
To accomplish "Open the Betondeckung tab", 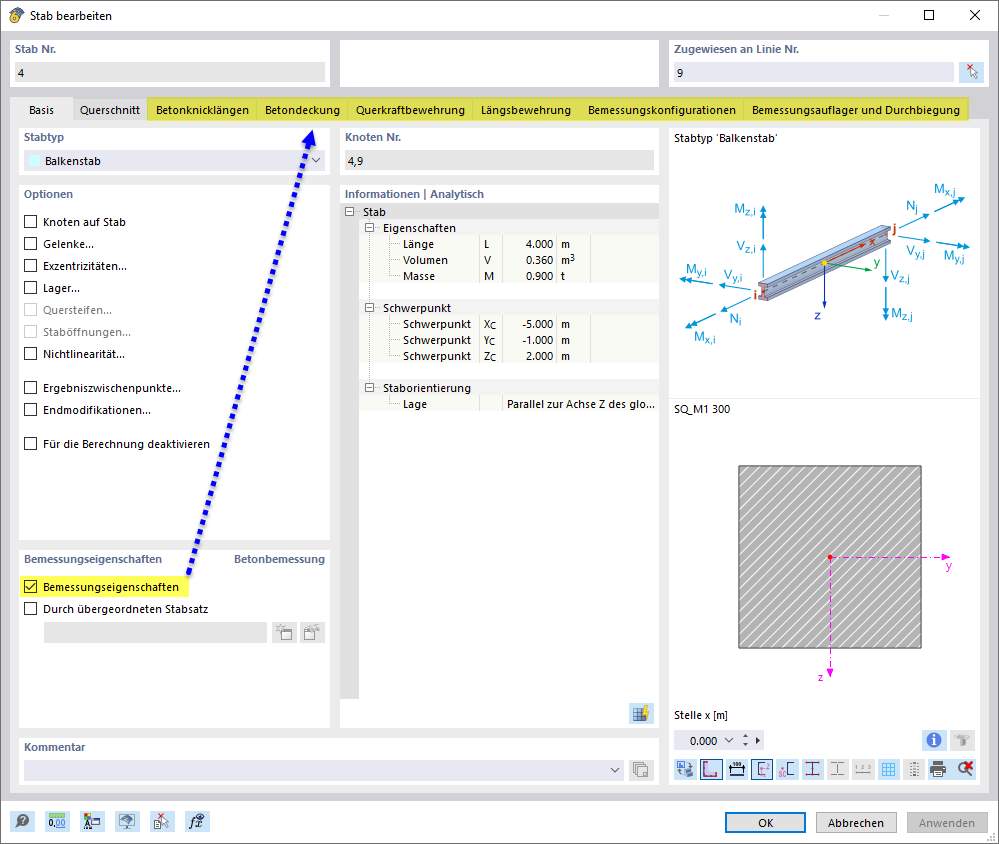I will 302,110.
